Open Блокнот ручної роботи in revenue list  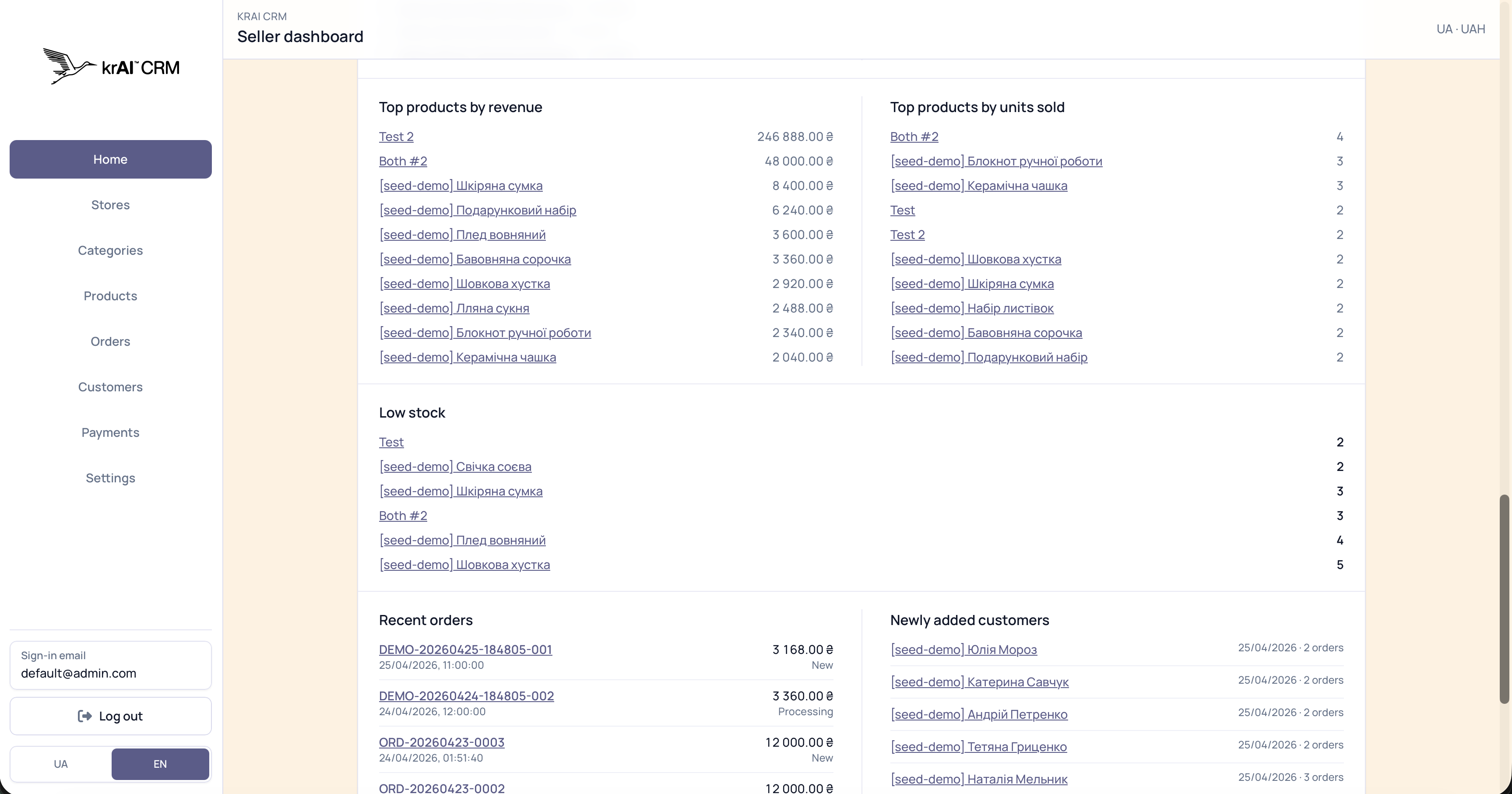tap(485, 333)
